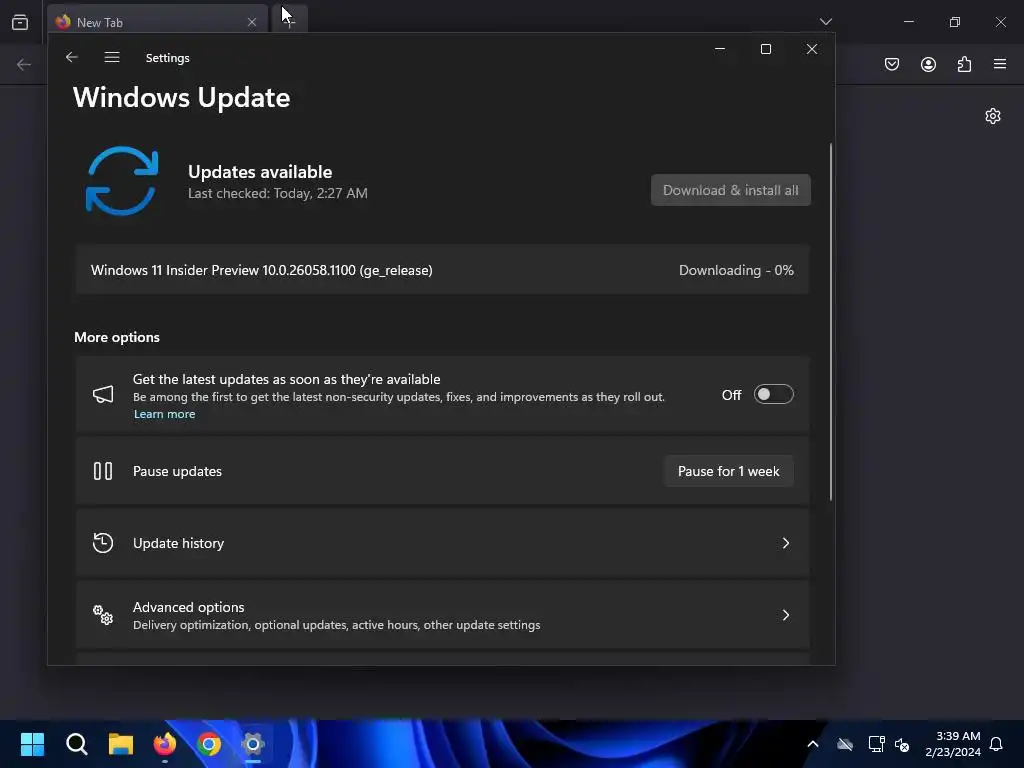
Task: Maximize the Settings window
Action: coord(766,49)
